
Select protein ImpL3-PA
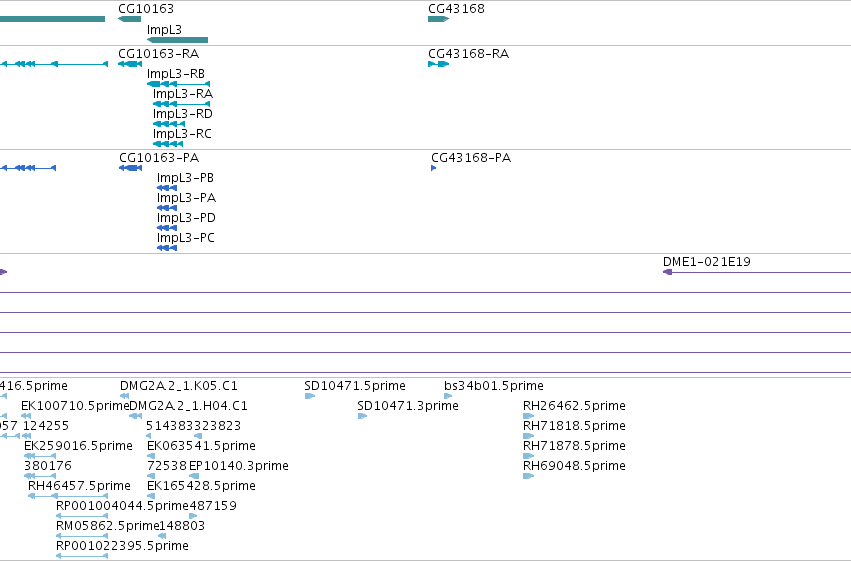coord(186,198)
